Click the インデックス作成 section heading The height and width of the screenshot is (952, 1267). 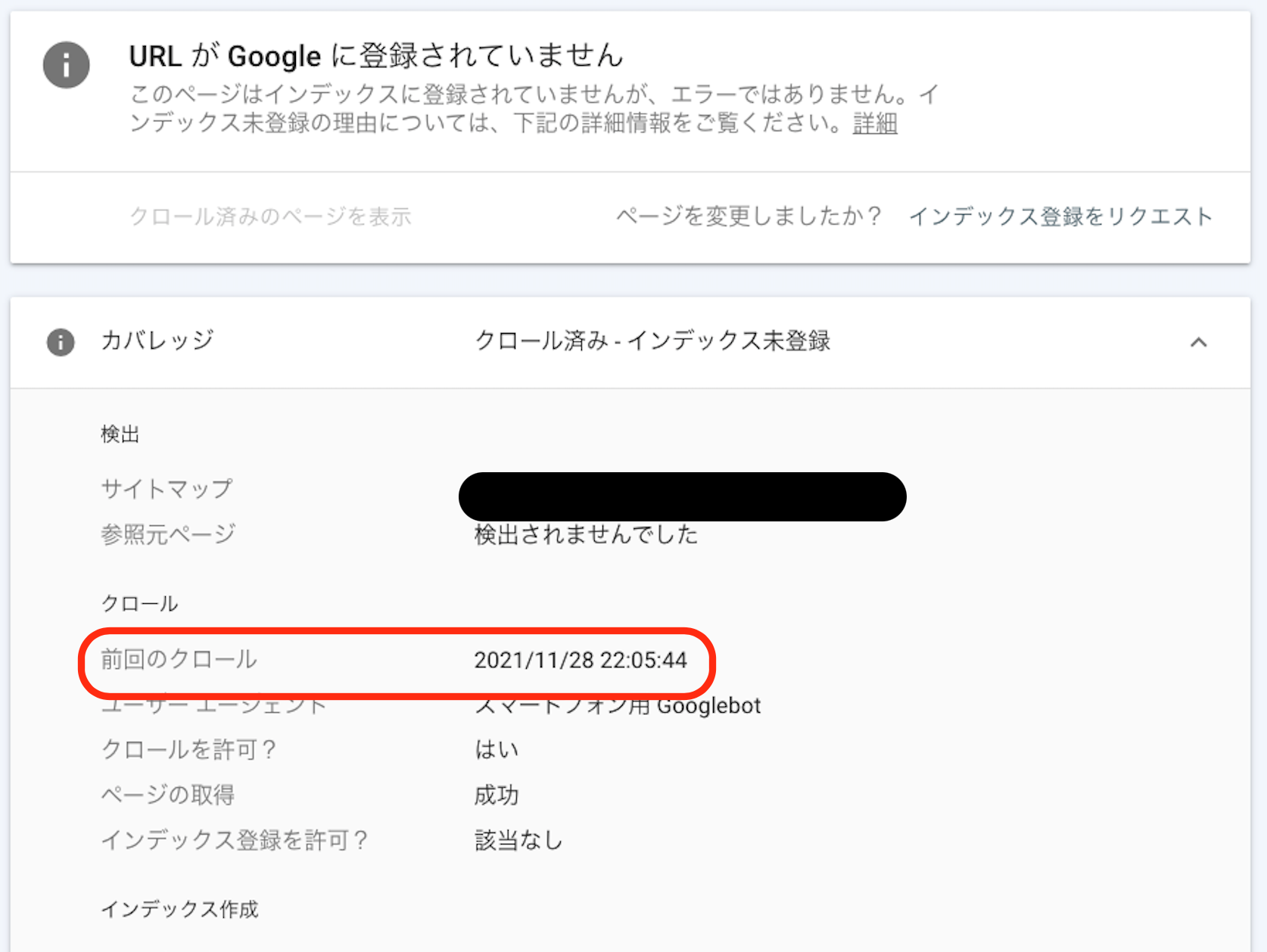179,909
